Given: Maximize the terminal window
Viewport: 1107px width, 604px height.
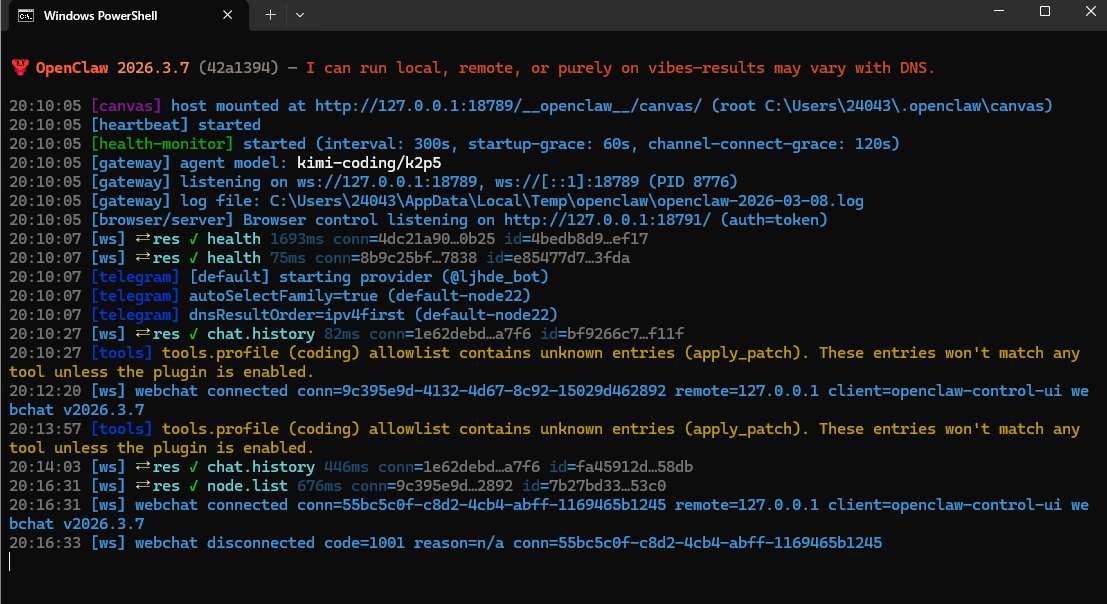Looking at the screenshot, I should click(x=1045, y=11).
